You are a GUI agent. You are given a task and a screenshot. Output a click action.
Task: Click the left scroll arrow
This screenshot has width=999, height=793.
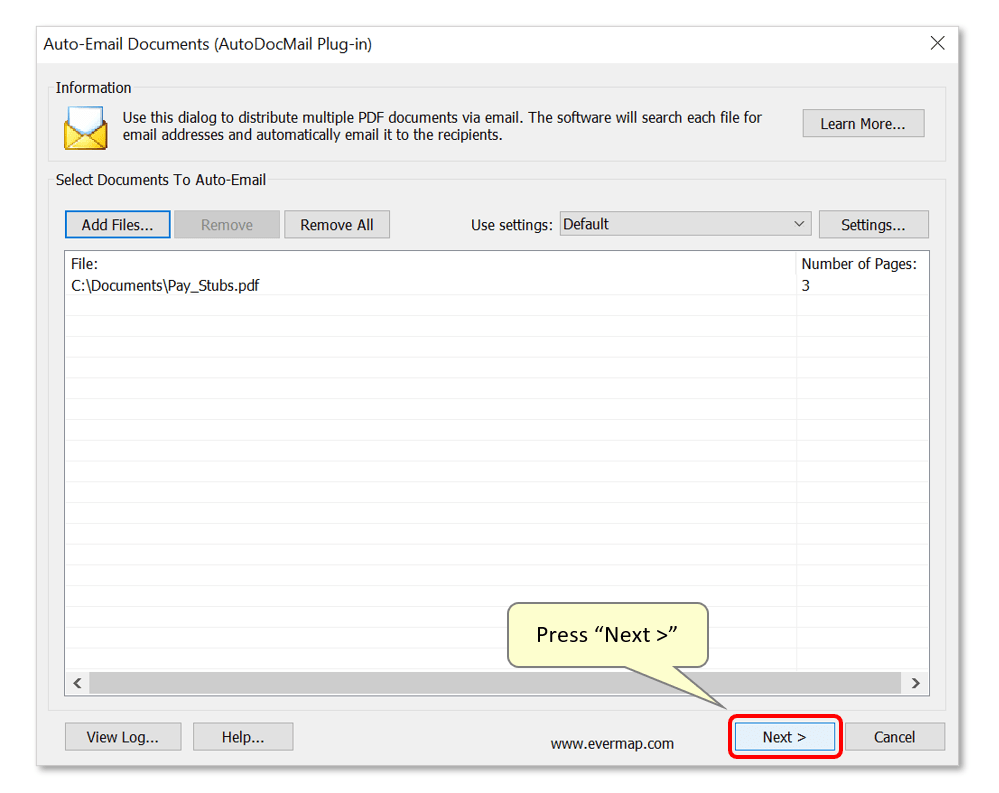77,683
